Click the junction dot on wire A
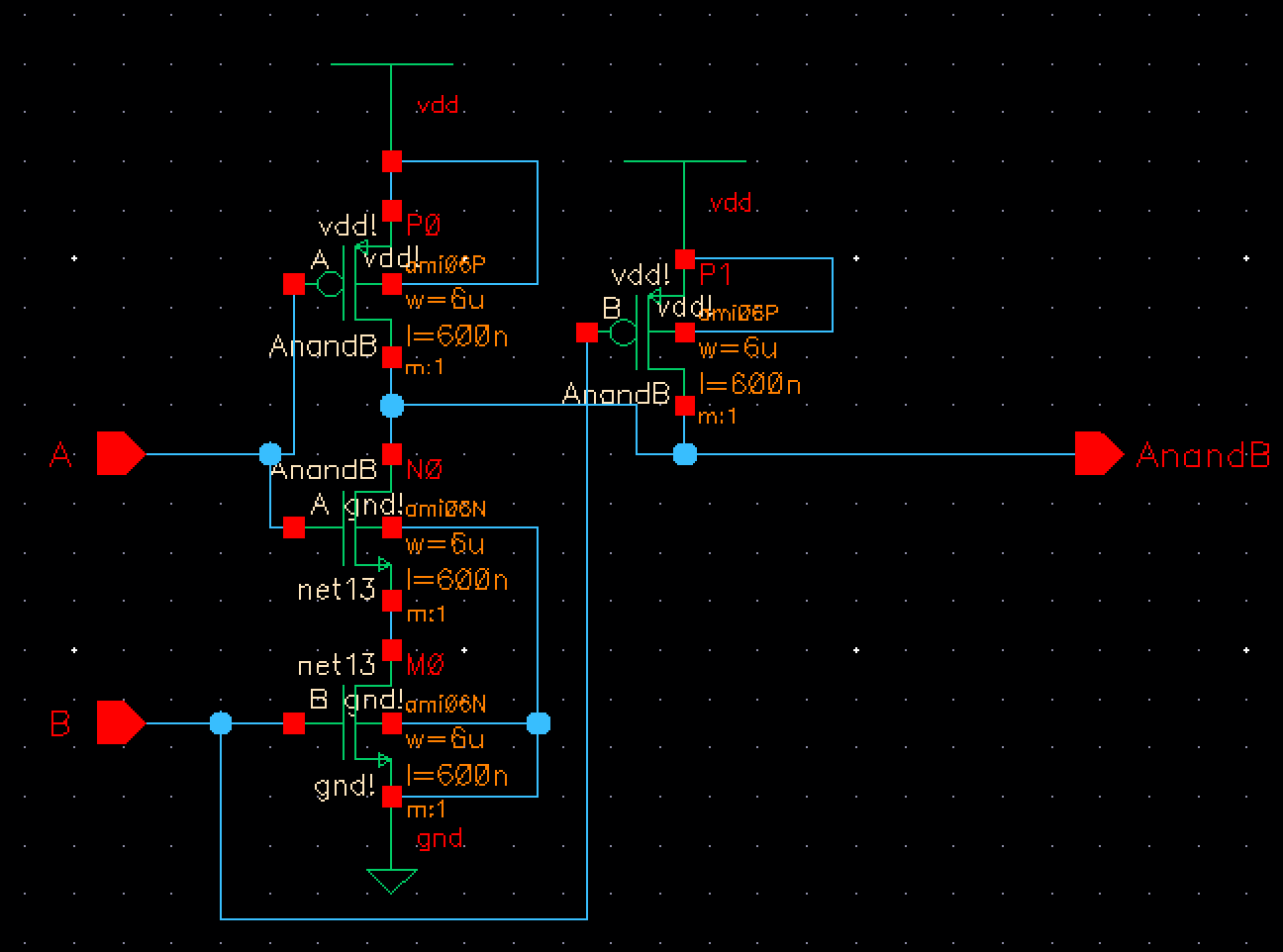The width and height of the screenshot is (1283, 952). [269, 454]
